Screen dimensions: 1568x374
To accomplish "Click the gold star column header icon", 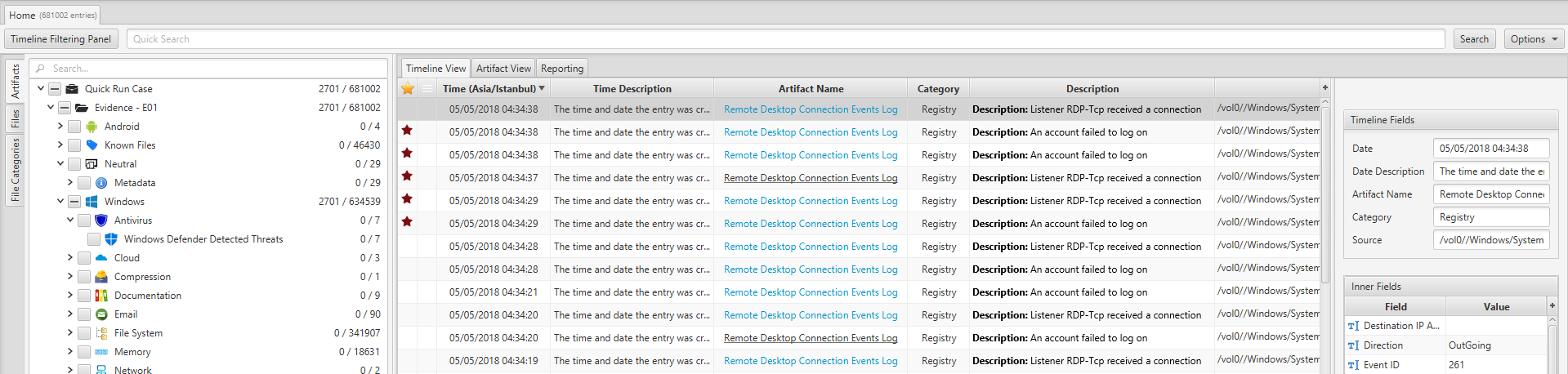I will pyautogui.click(x=407, y=88).
